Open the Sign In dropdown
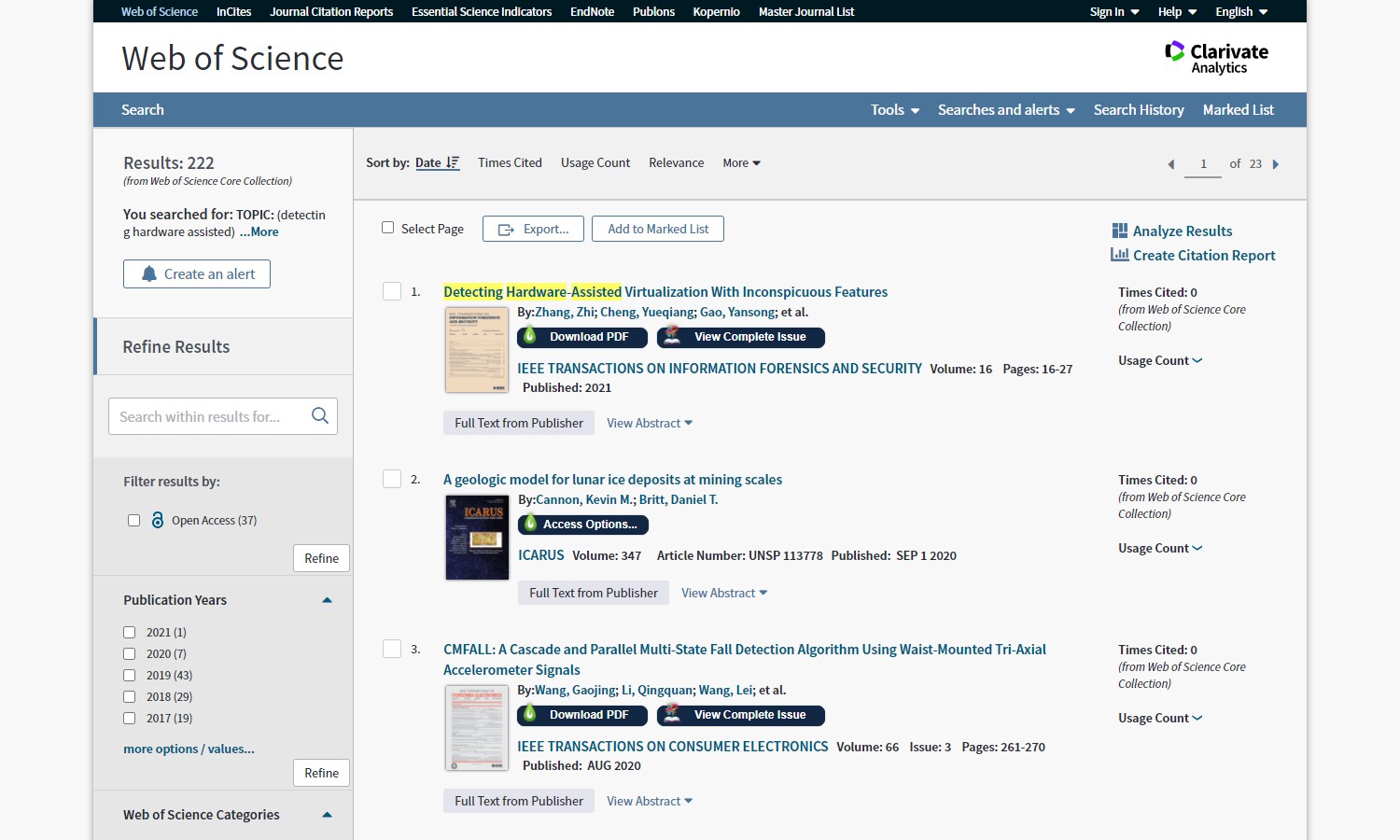The width and height of the screenshot is (1400, 840). coord(1114,11)
